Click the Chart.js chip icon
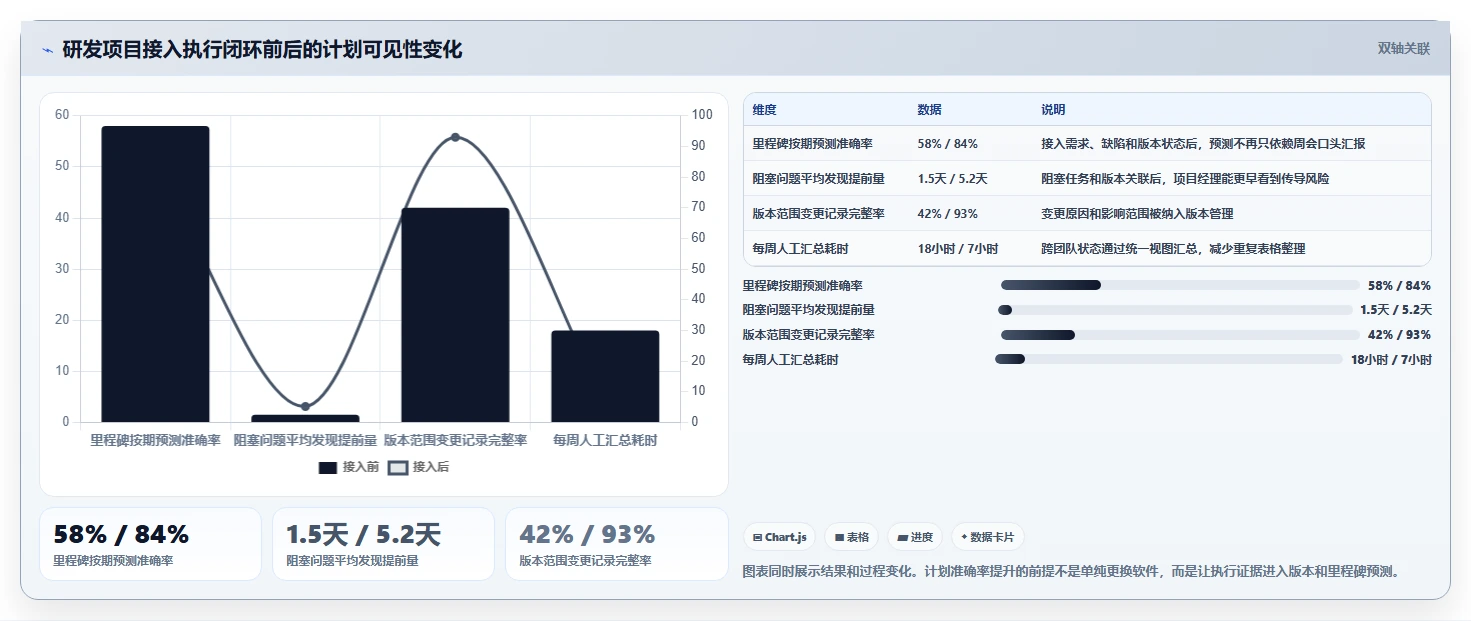 [x=758, y=537]
